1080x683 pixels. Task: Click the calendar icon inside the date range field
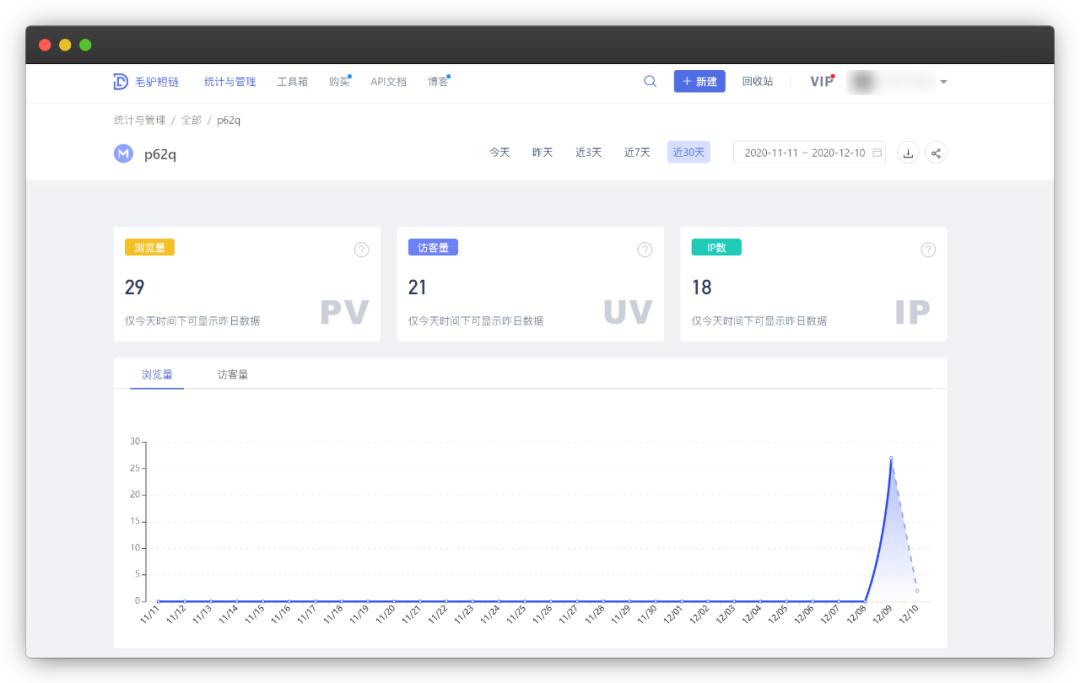875,151
